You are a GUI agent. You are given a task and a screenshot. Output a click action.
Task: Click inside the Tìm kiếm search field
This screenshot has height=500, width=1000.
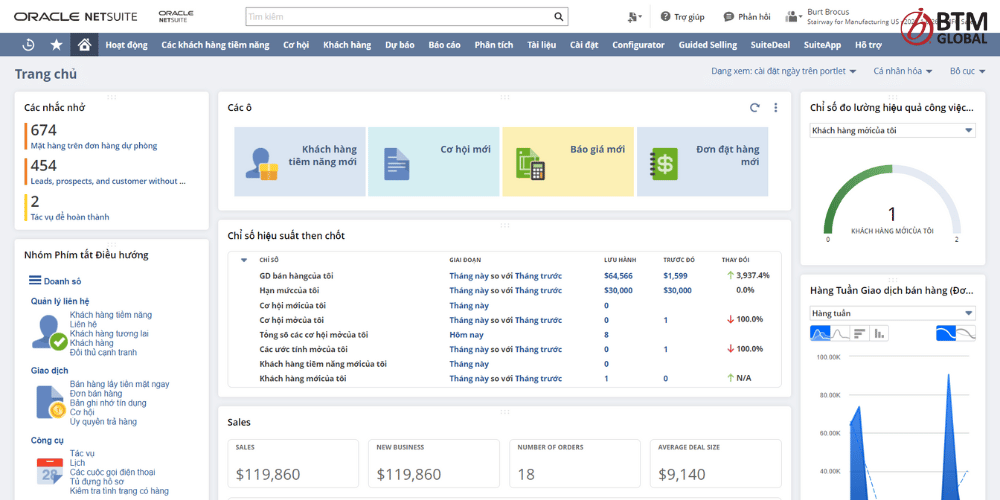tap(399, 17)
